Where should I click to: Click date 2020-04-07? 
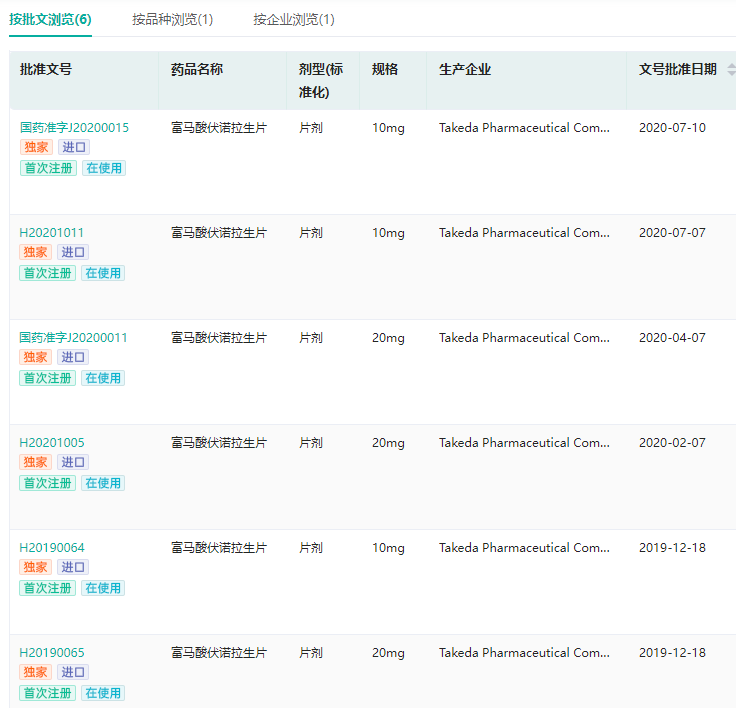(672, 338)
